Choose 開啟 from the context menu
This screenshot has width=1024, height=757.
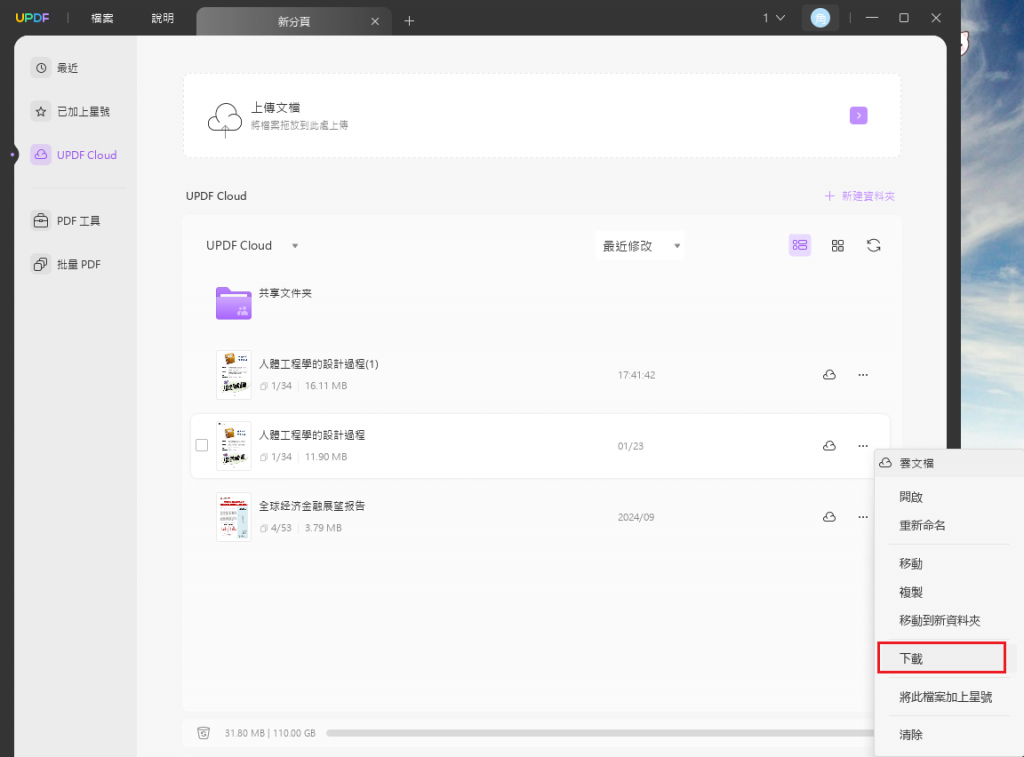click(x=911, y=497)
